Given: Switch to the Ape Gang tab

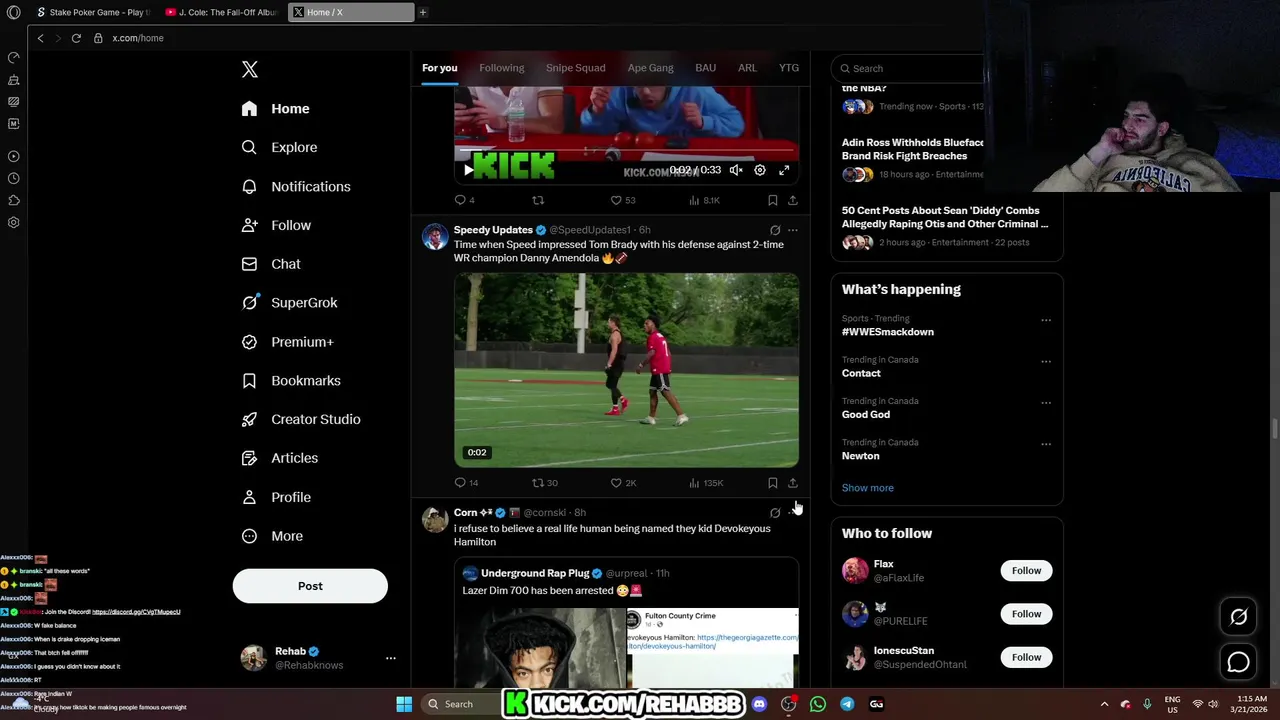Looking at the screenshot, I should click(650, 68).
